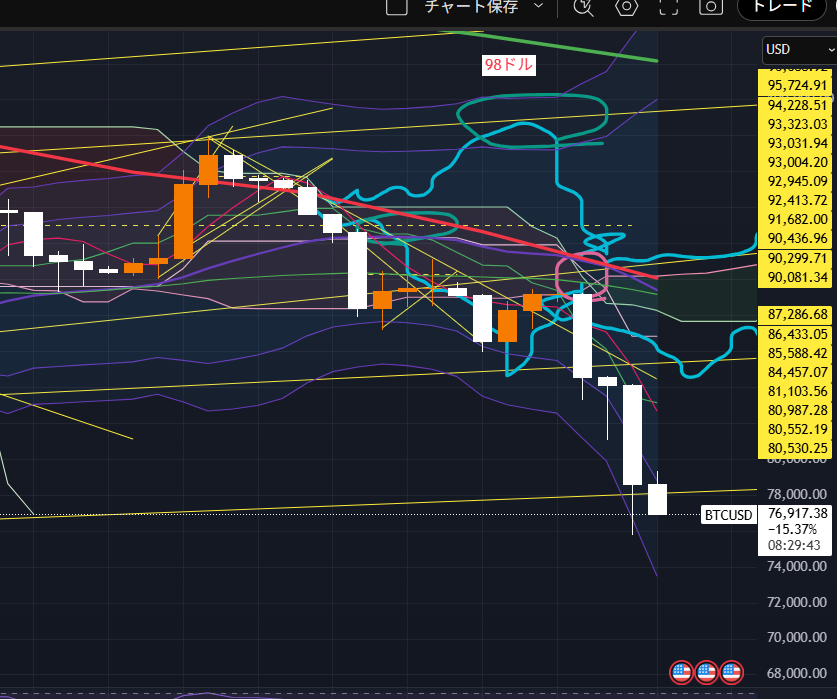Screen dimensions: 837x699
Task: Take a chart snapshot with the camera icon
Action: click(x=710, y=7)
